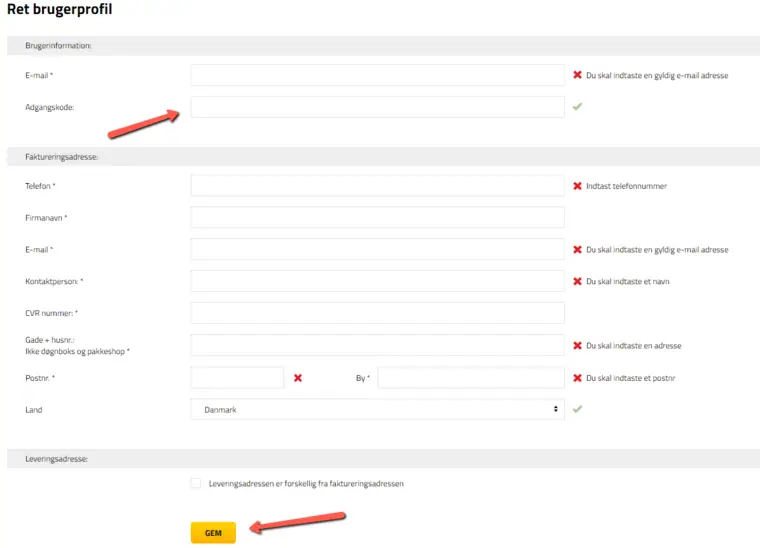Click the E-mail field under Brugerinformation
Viewport: 760px width, 548px height.
377,75
